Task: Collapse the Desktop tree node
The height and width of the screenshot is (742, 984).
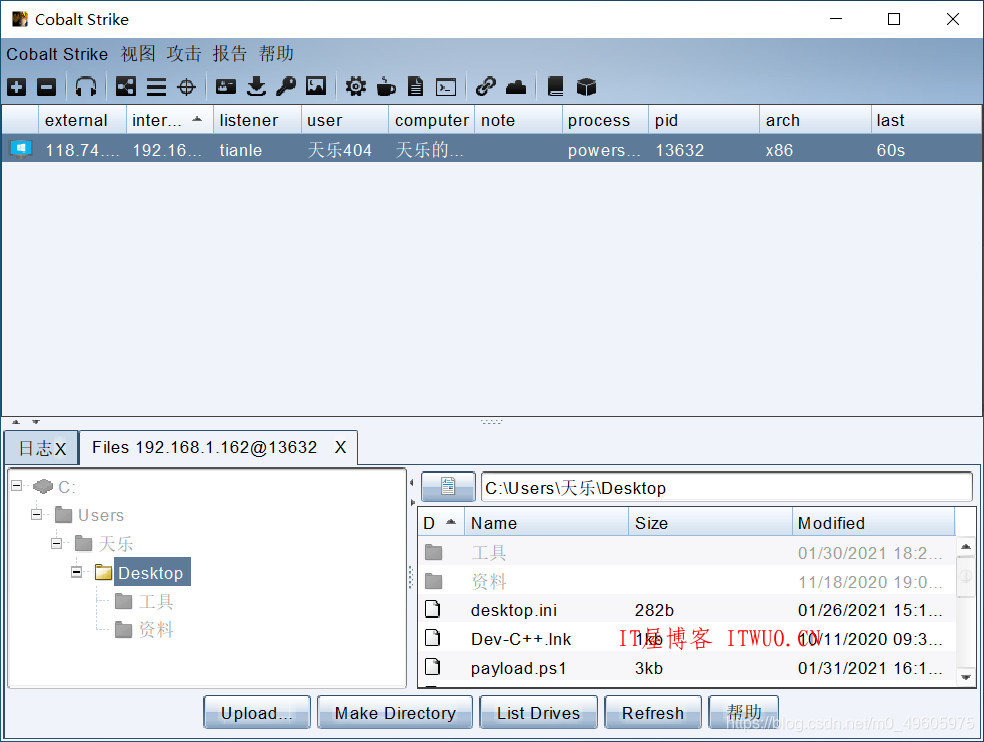Action: [77, 571]
